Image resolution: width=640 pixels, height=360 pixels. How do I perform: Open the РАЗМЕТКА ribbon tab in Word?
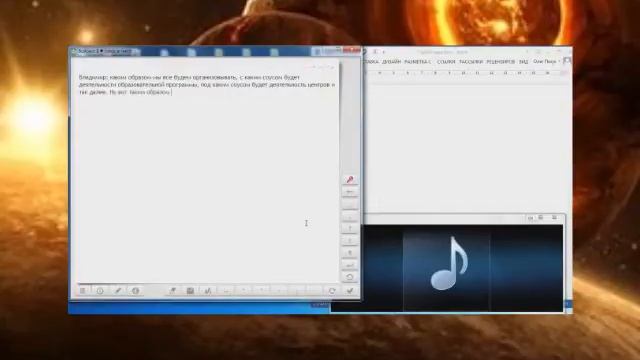tap(418, 62)
